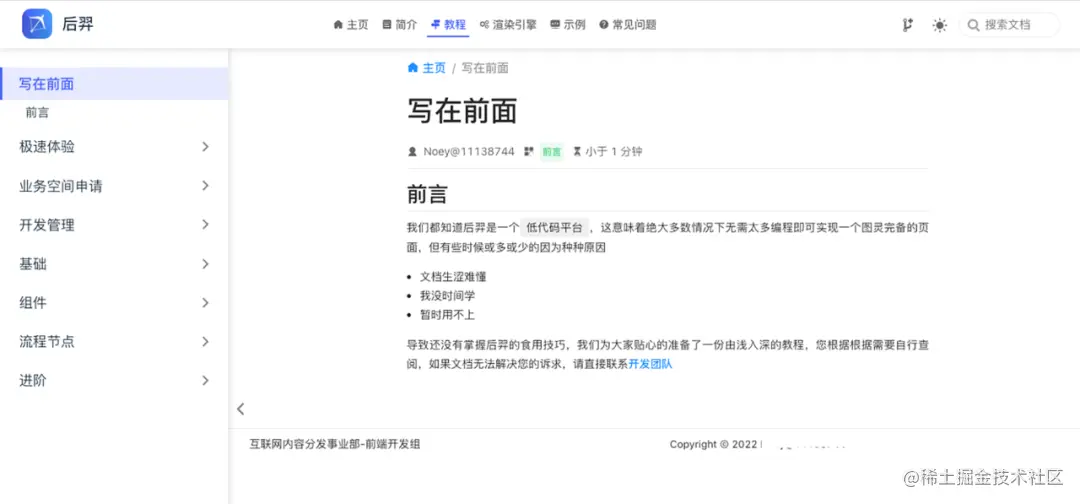Click the Copyright © 2022 footer text
This screenshot has width=1080, height=504.
[714, 445]
